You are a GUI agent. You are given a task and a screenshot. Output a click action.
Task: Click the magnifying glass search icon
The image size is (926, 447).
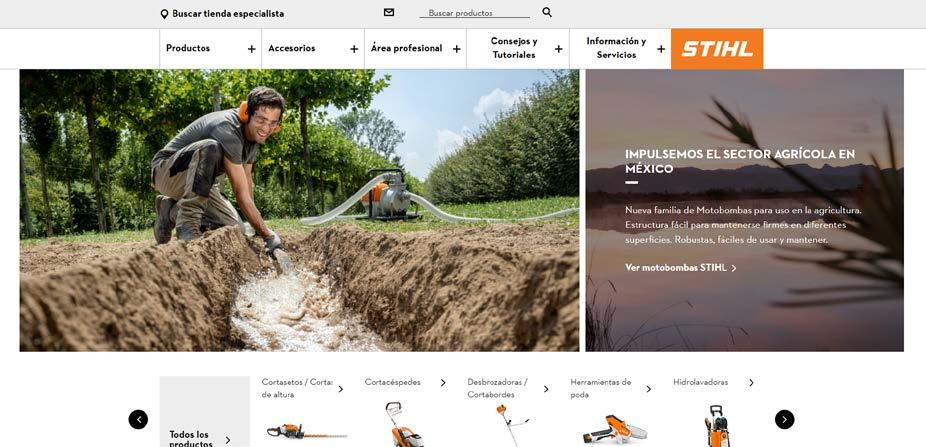(547, 12)
